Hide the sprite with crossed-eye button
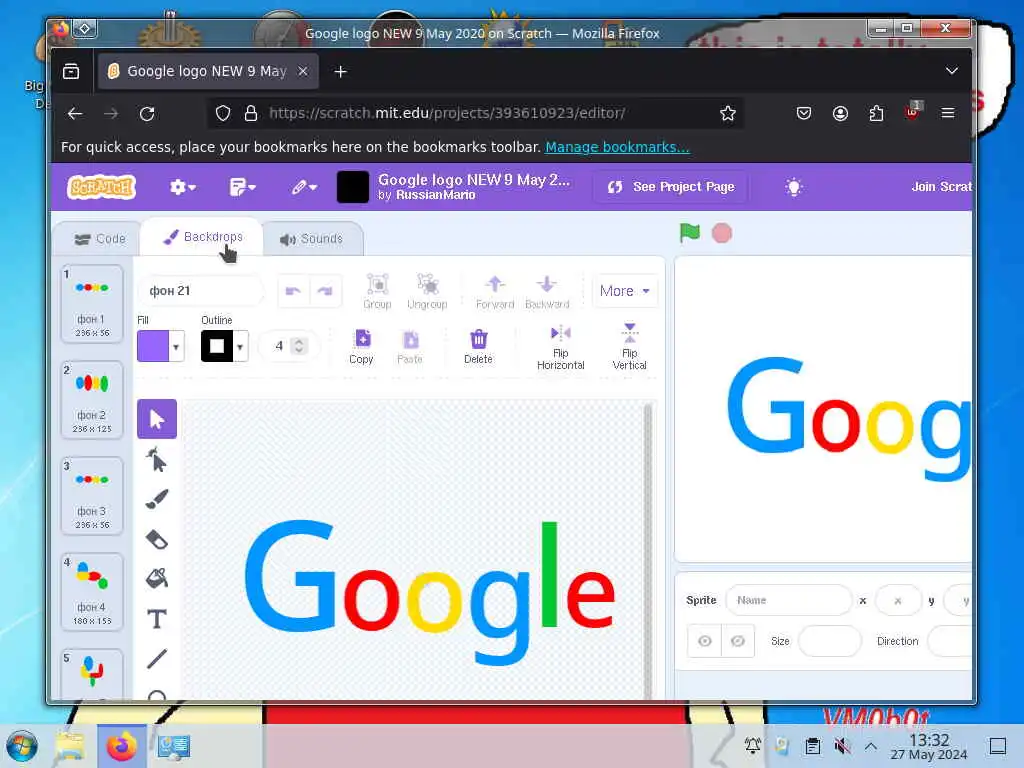This screenshot has width=1024, height=768. [x=738, y=641]
